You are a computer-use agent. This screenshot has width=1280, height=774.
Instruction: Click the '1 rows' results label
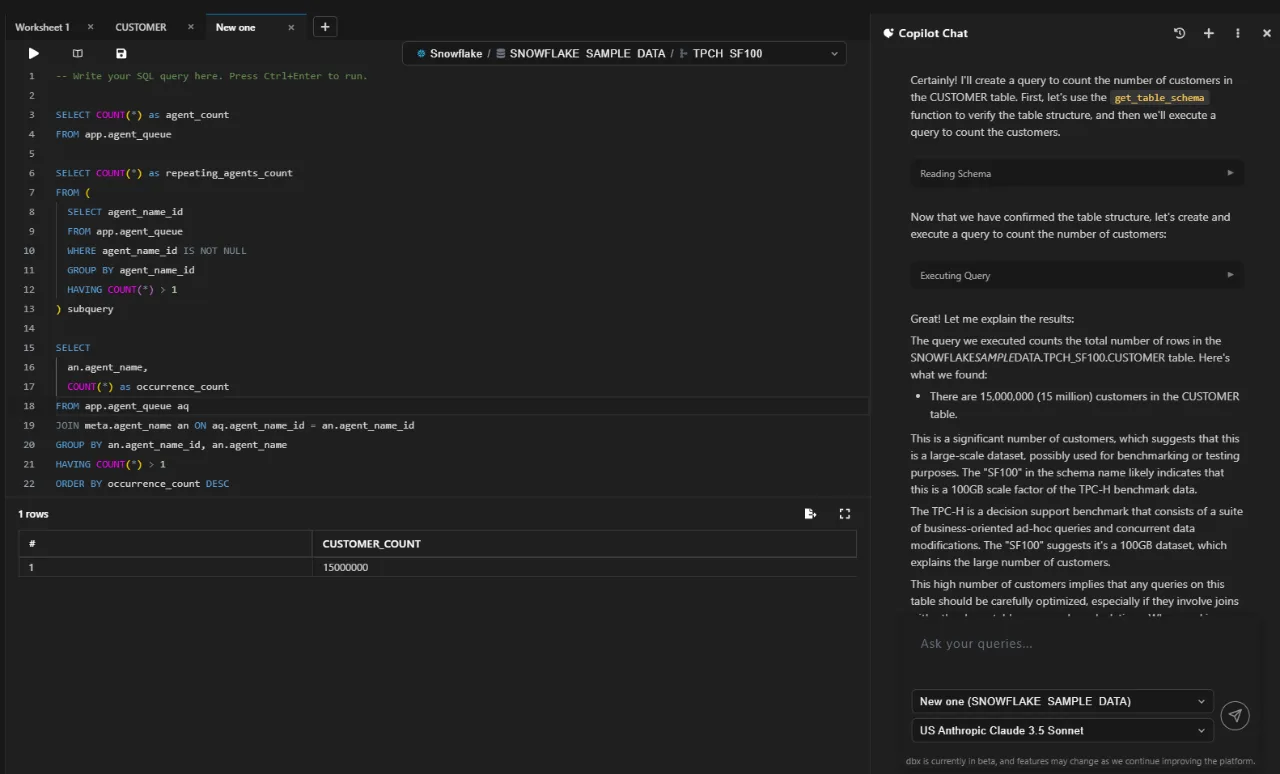click(x=33, y=514)
